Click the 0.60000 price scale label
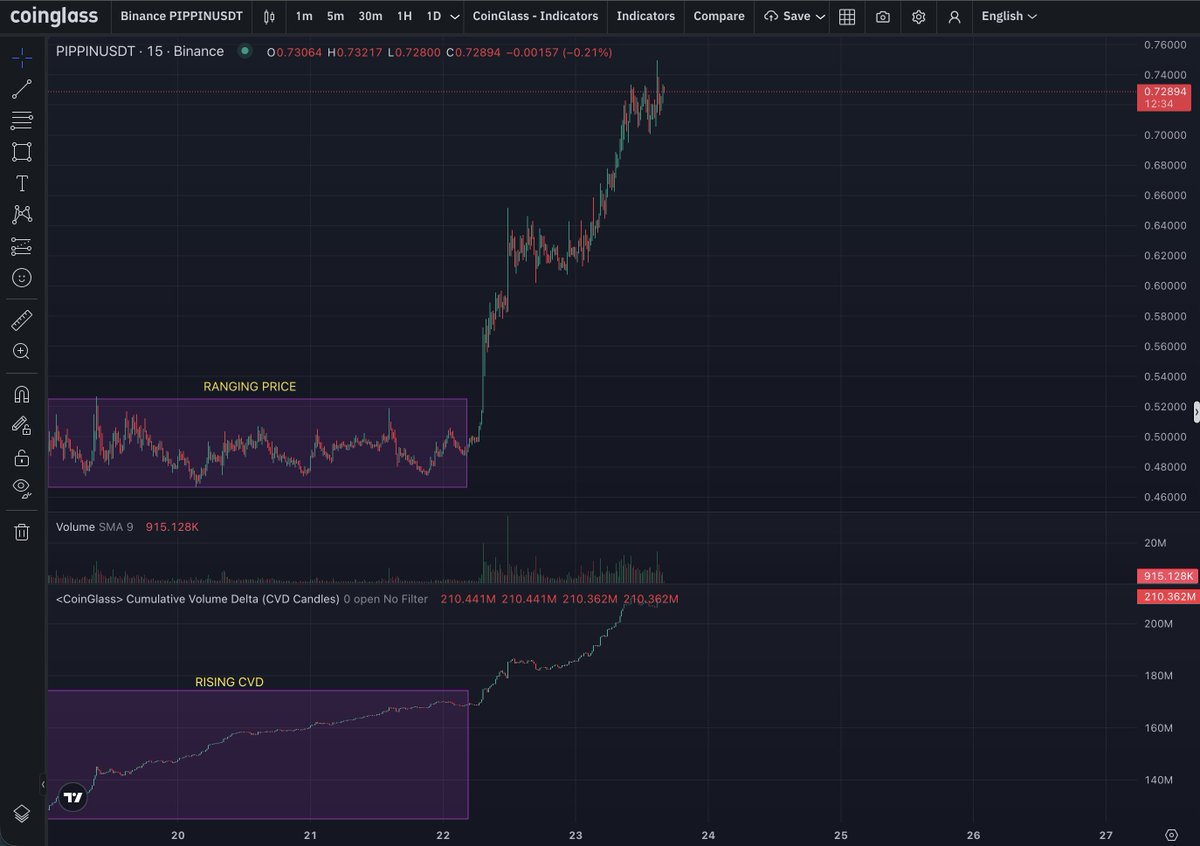The width and height of the screenshot is (1200, 846). click(x=1165, y=286)
